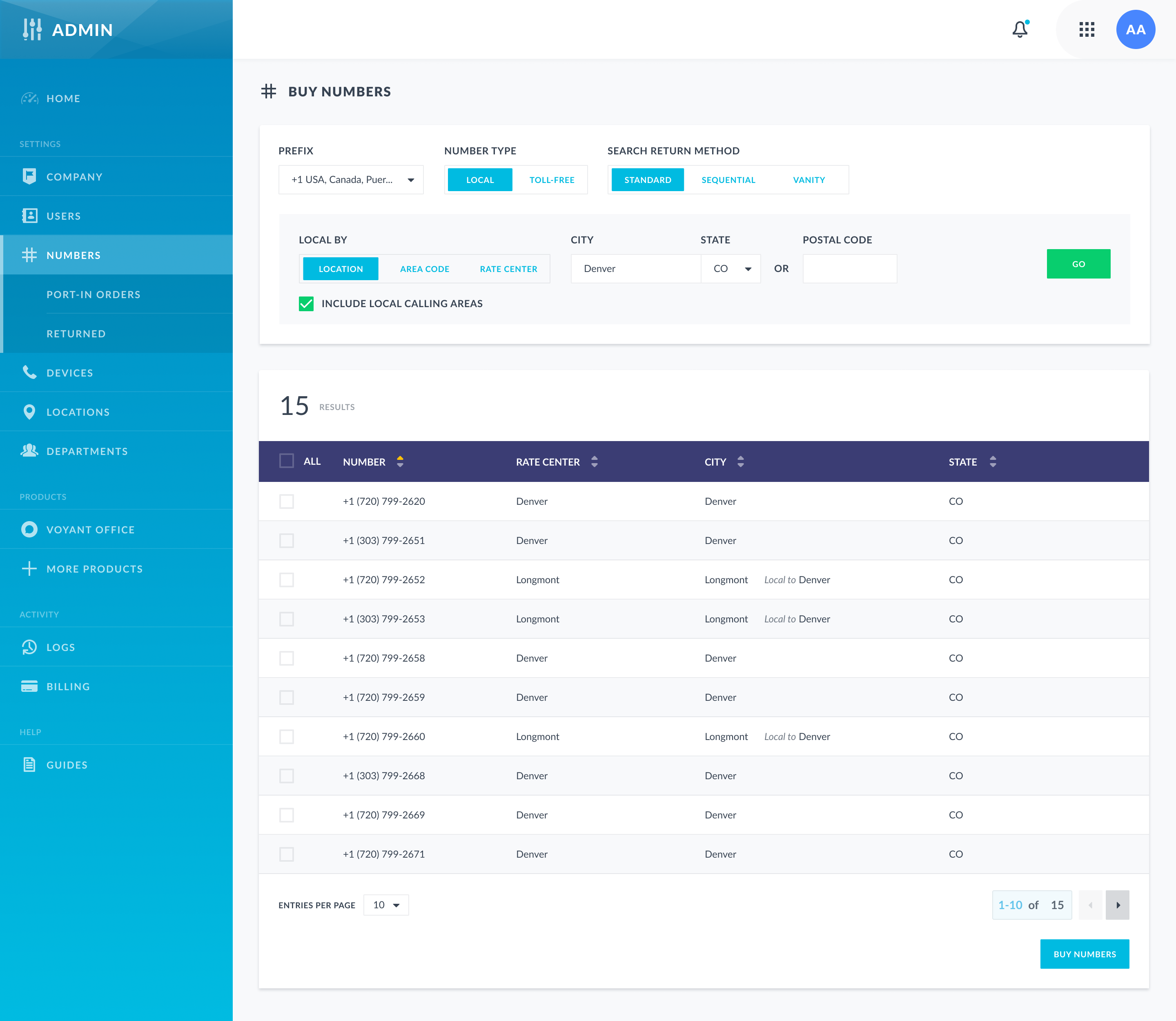Click the Billing credit card icon

pyautogui.click(x=30, y=687)
